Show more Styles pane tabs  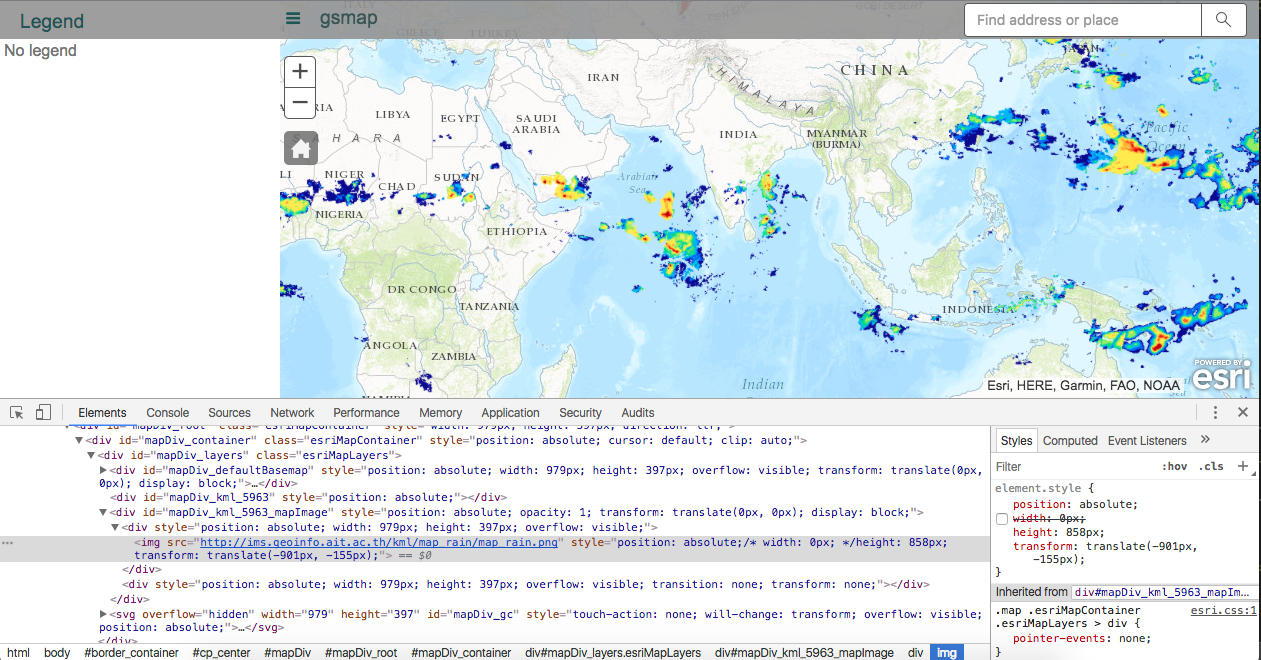tap(1205, 440)
